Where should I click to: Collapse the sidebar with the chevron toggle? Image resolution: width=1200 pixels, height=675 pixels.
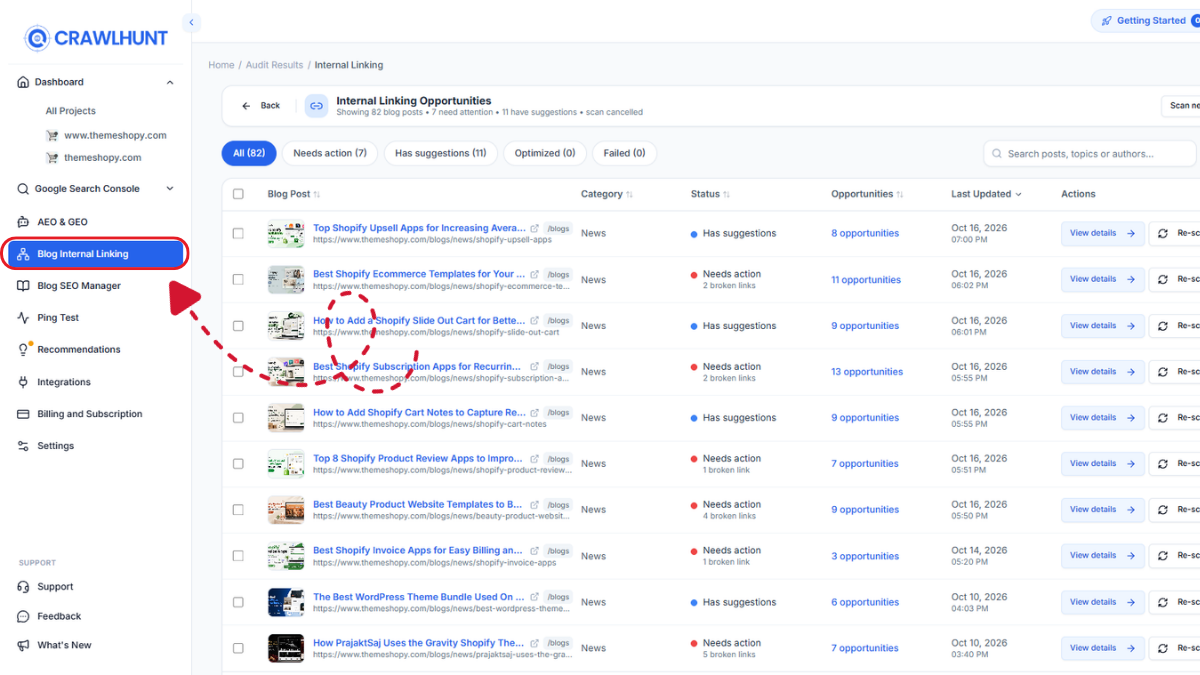[191, 22]
